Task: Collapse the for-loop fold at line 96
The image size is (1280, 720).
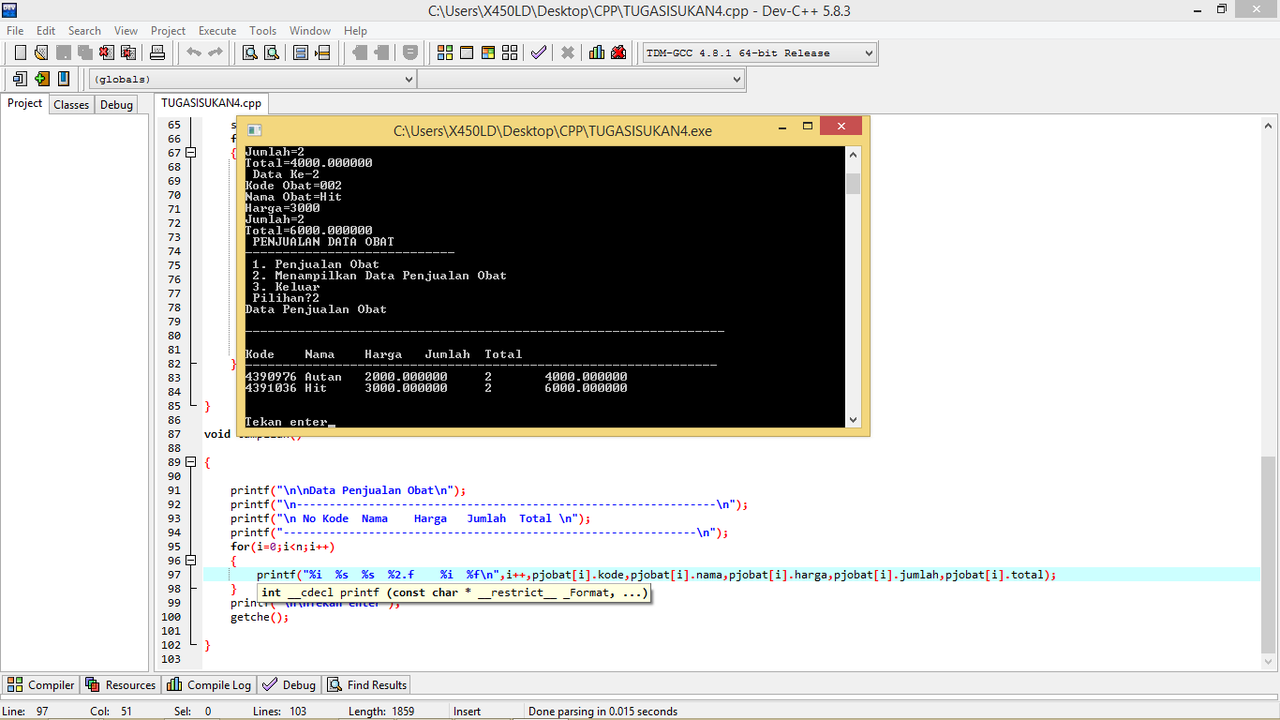Action: 190,560
